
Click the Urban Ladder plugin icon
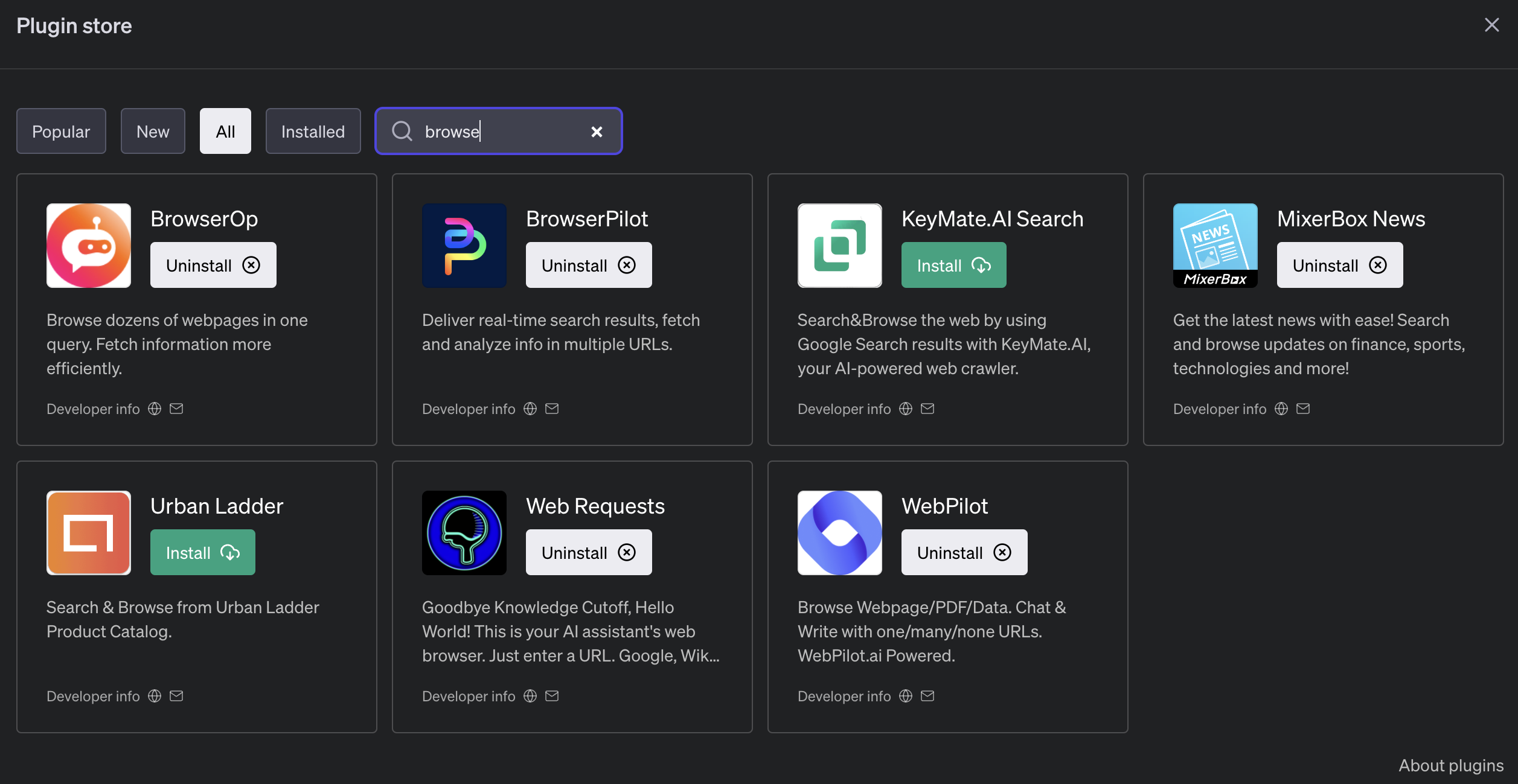click(x=88, y=532)
